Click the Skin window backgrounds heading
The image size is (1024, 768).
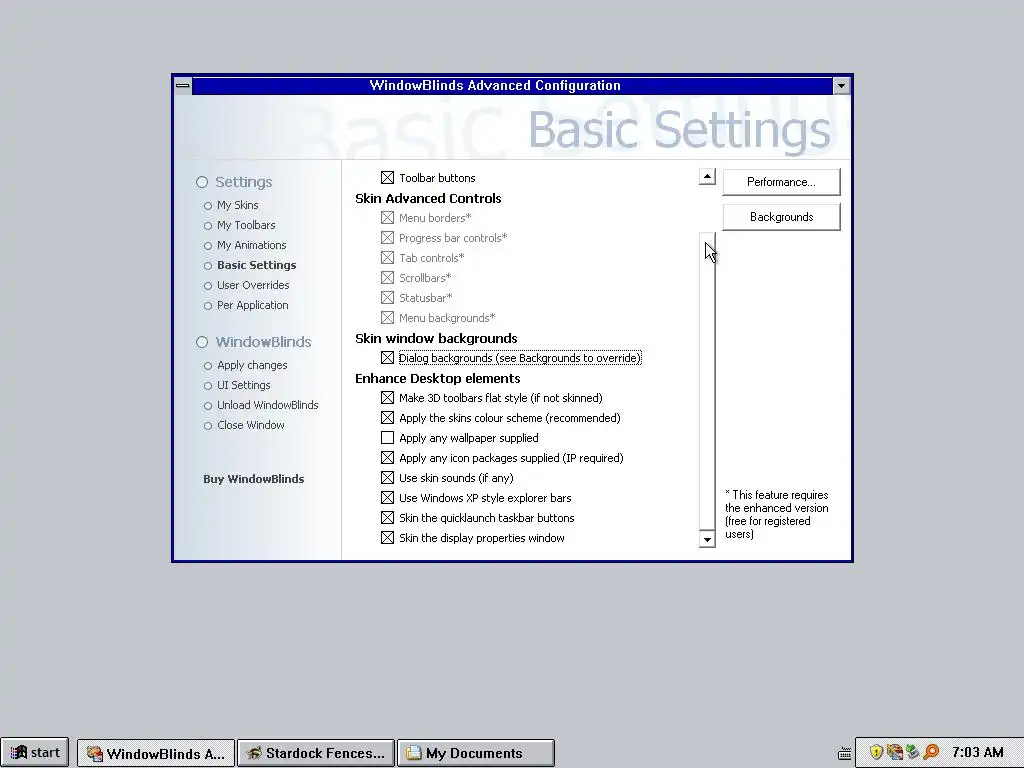[x=436, y=338]
